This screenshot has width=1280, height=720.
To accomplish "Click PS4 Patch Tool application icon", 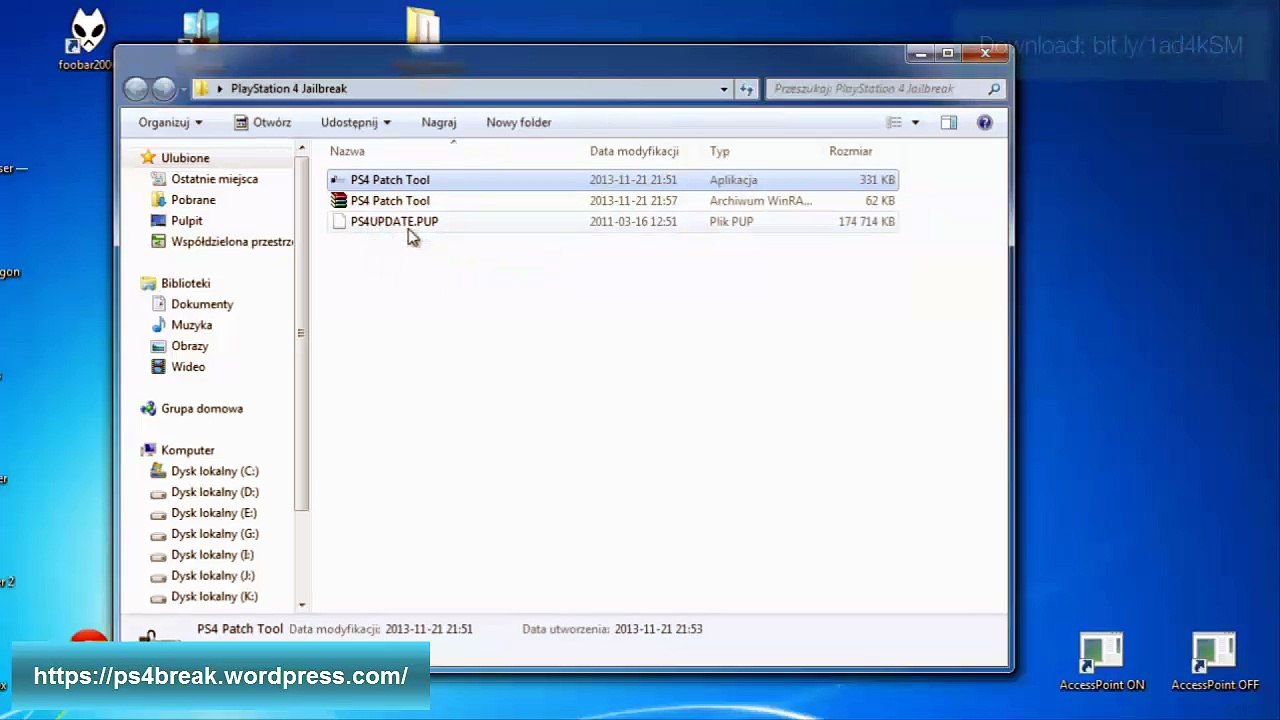I will click(x=339, y=180).
